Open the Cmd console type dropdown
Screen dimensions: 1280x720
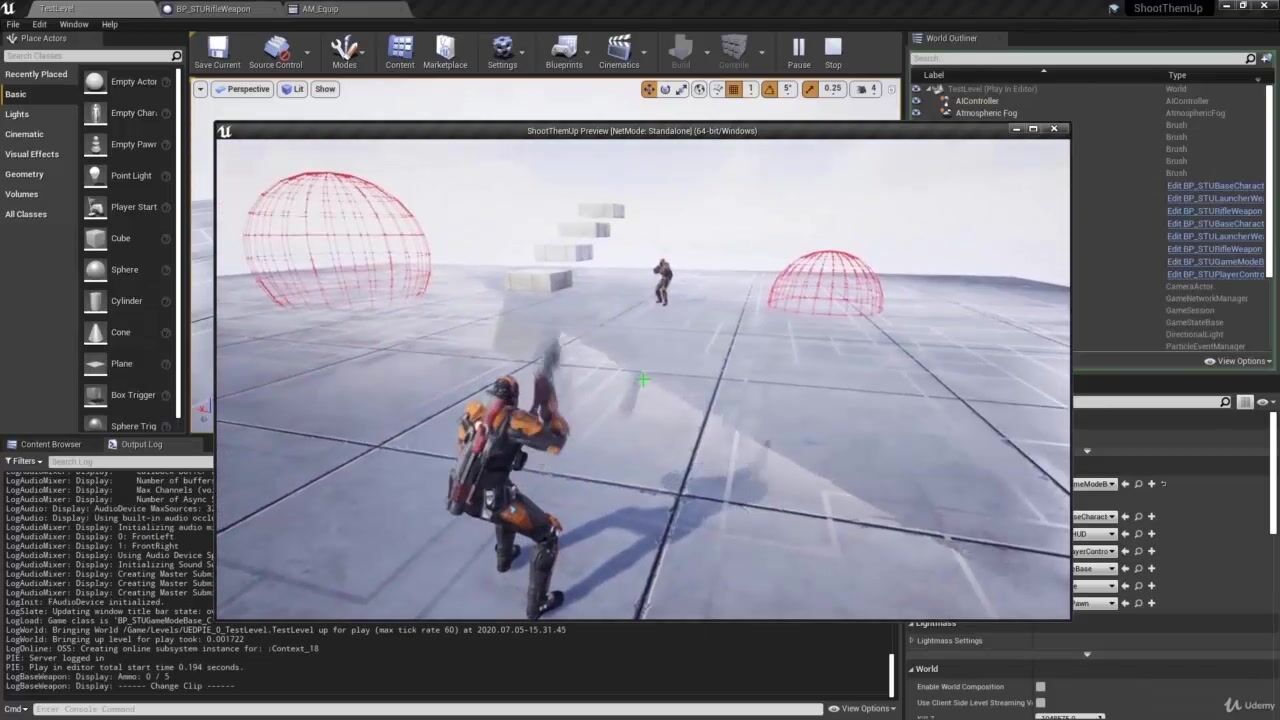pyautogui.click(x=16, y=709)
